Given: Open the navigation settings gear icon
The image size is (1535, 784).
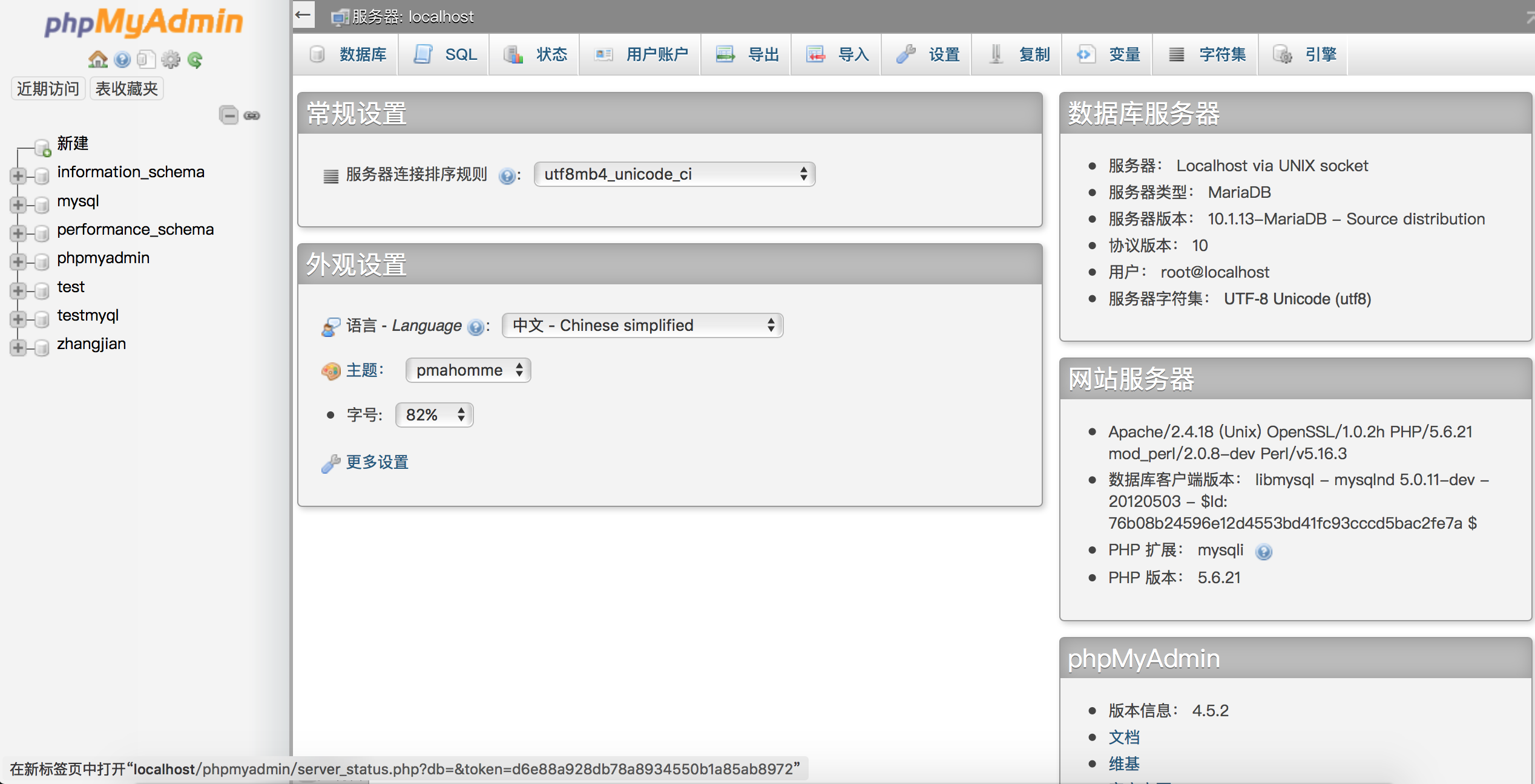Looking at the screenshot, I should tap(171, 59).
